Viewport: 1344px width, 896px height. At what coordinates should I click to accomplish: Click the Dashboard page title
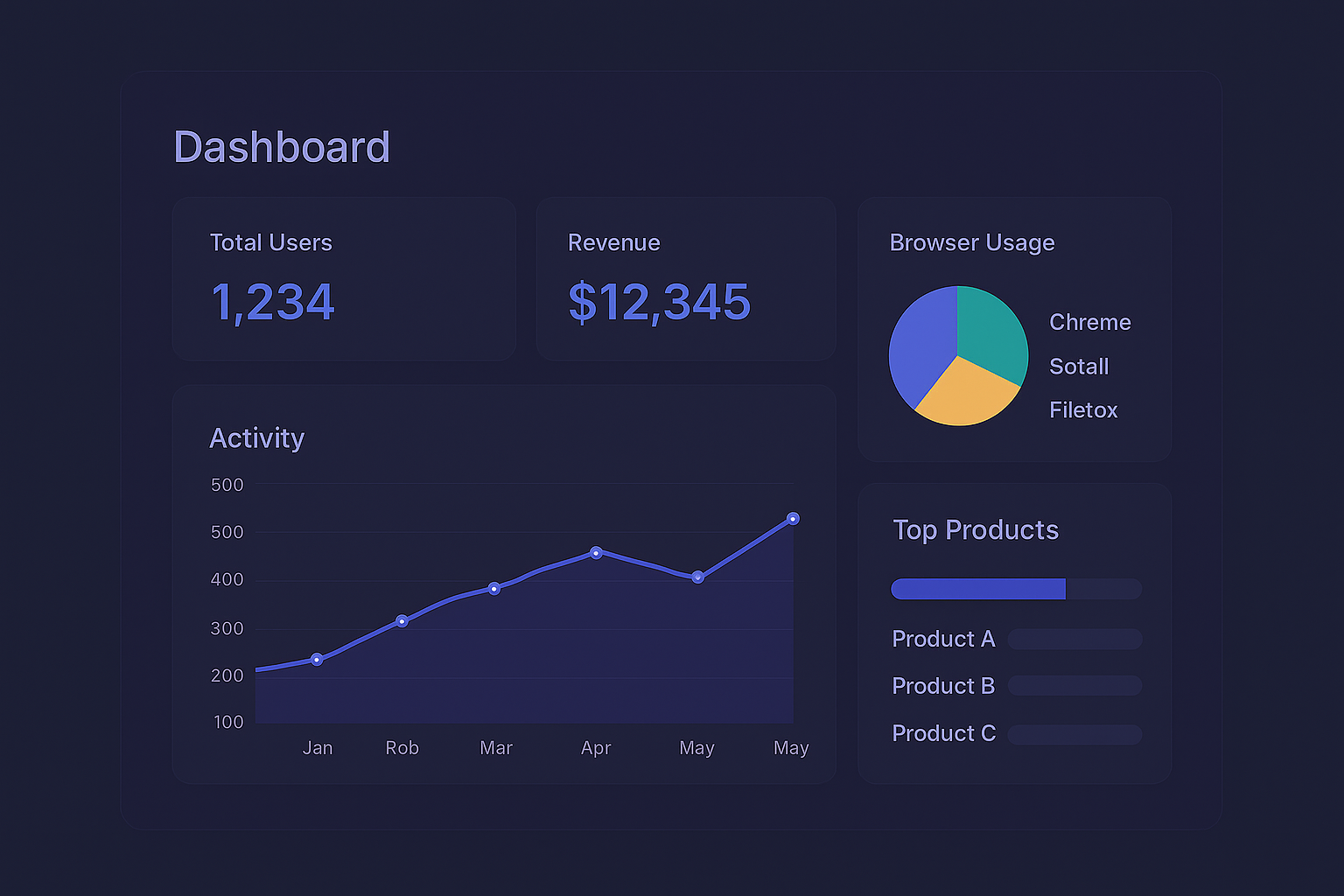click(282, 147)
